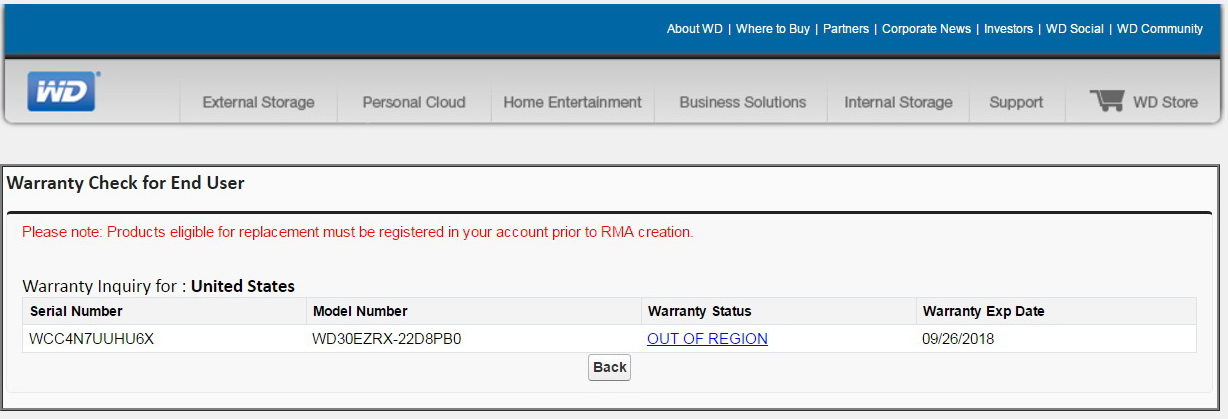The image size is (1228, 419).
Task: Click the Warranty Status column header
Action: [x=699, y=311]
